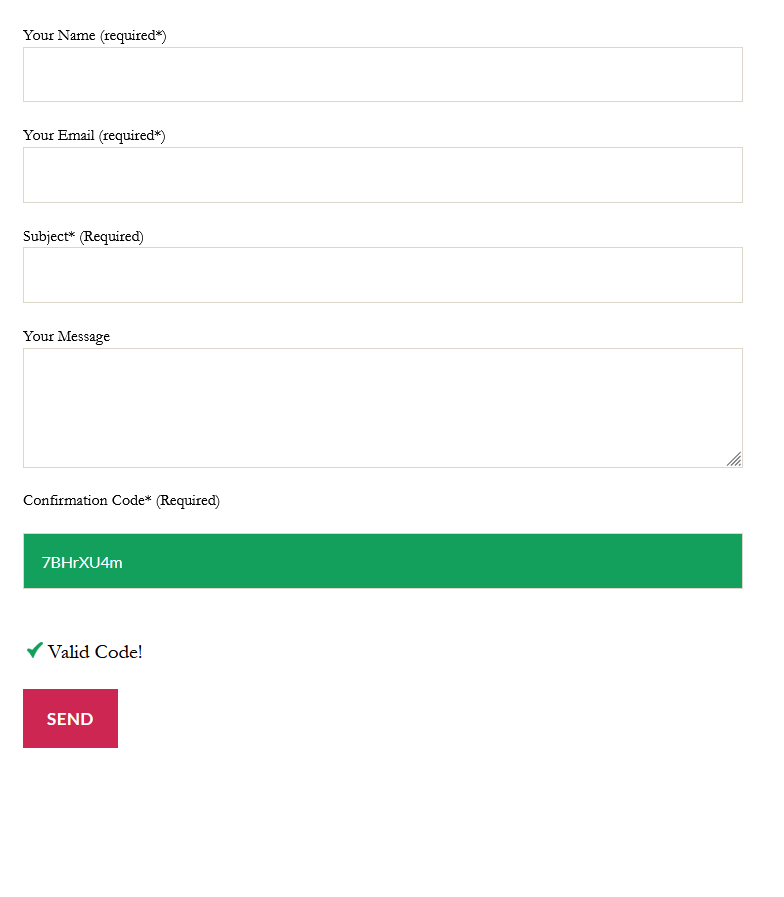
Task: Click the "Your Message" label
Action: click(x=66, y=337)
